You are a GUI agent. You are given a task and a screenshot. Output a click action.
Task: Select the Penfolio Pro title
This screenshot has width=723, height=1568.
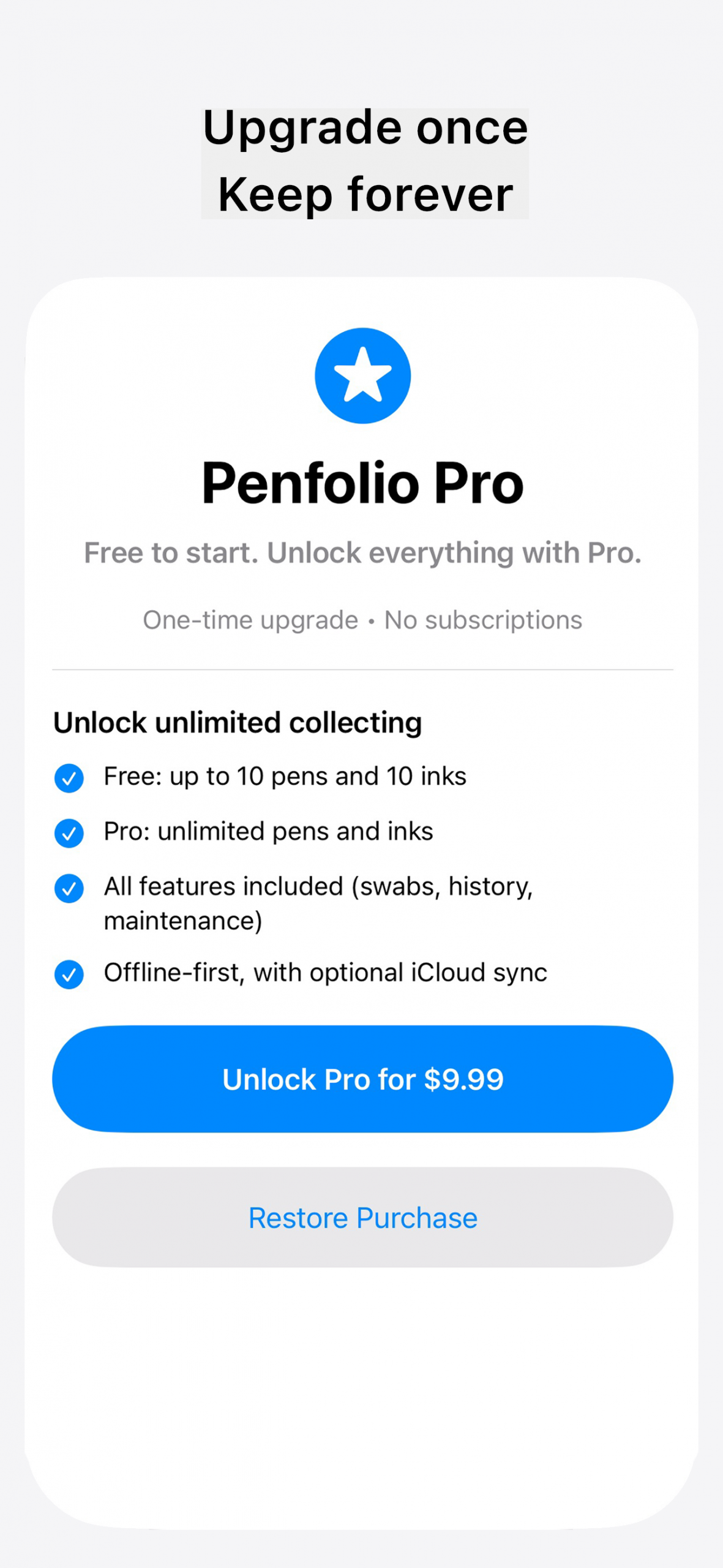pos(362,484)
